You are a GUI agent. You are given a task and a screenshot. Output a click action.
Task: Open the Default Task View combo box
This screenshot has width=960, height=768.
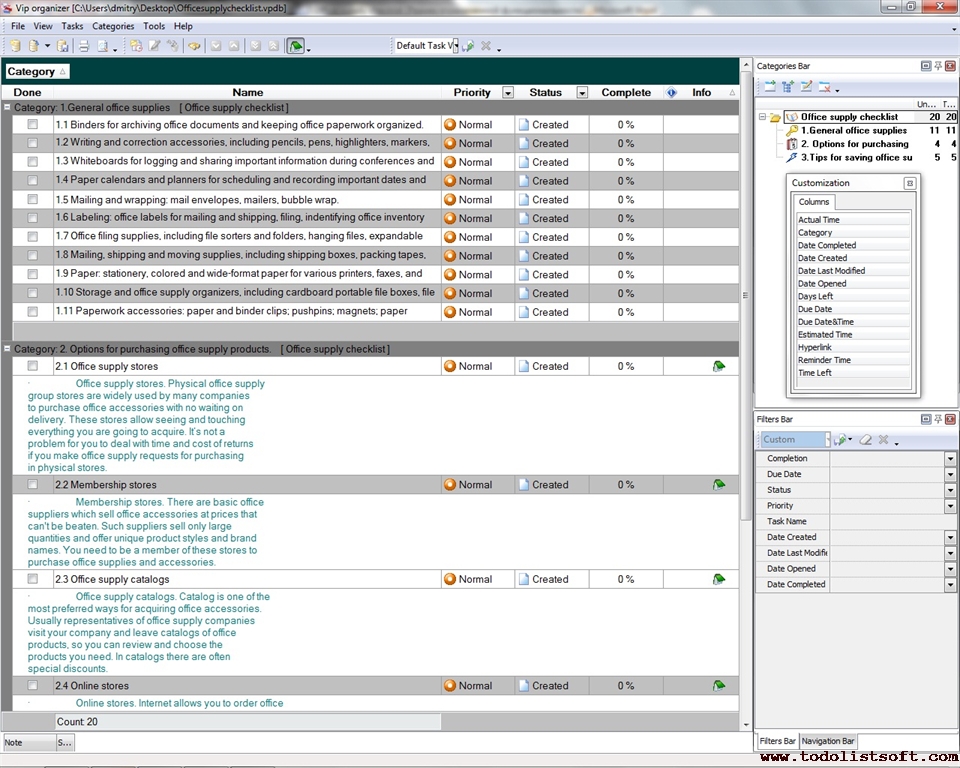456,46
